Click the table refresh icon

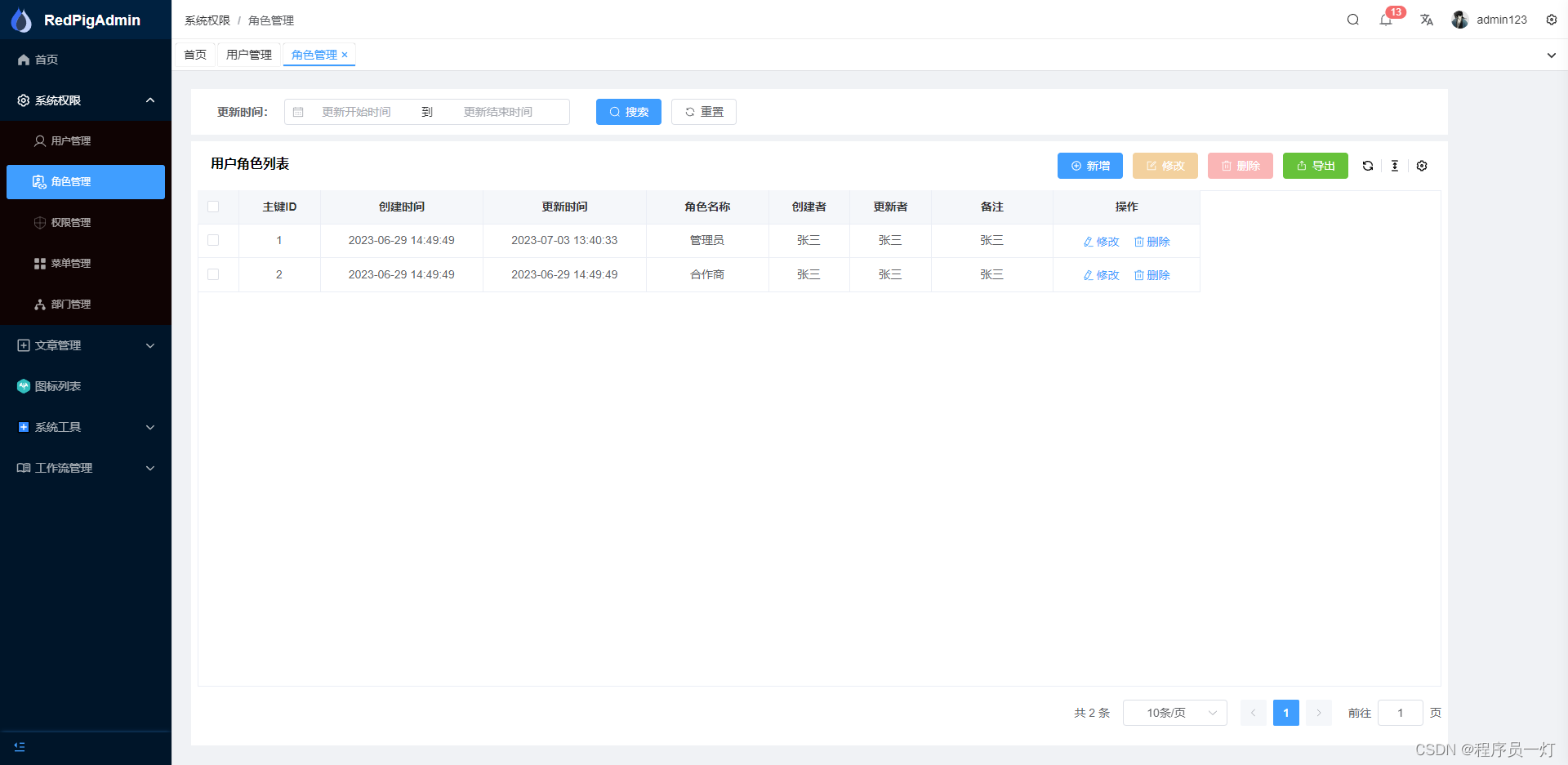click(x=1368, y=166)
